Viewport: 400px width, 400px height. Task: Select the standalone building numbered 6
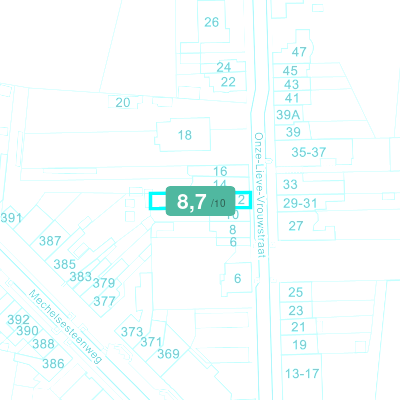(237, 278)
